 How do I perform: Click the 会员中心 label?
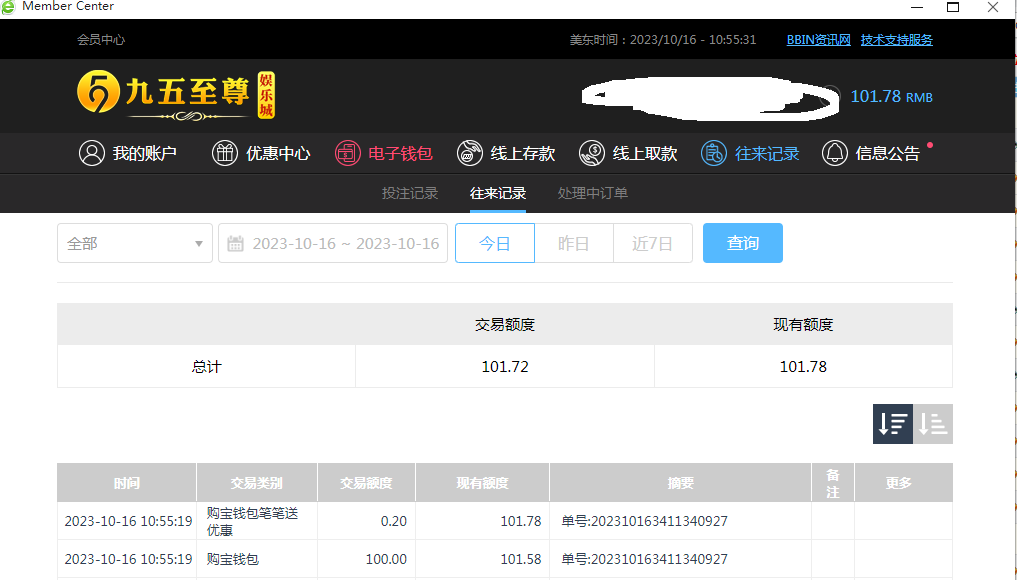(x=101, y=40)
